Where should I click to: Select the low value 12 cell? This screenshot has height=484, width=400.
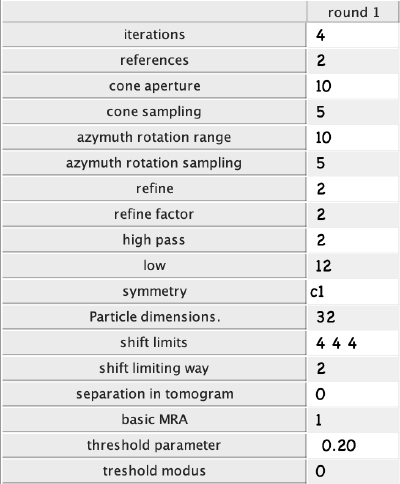pyautogui.click(x=353, y=266)
